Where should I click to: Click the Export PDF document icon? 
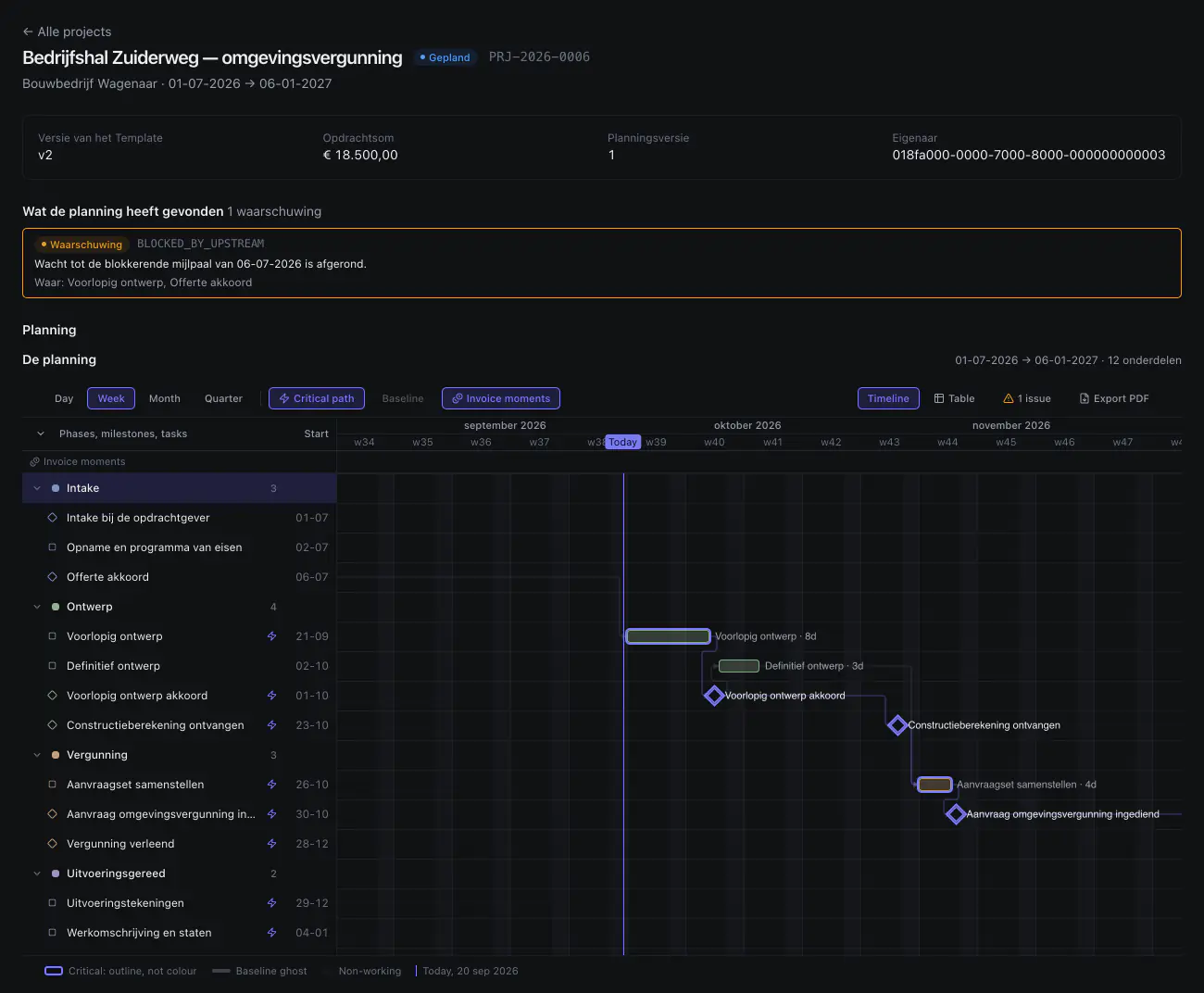point(1085,398)
